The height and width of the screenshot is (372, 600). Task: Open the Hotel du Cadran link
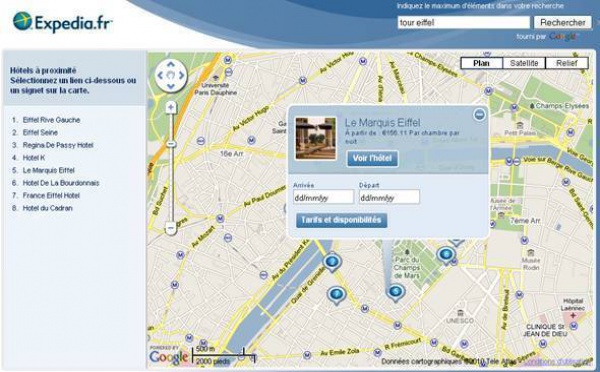click(47, 208)
